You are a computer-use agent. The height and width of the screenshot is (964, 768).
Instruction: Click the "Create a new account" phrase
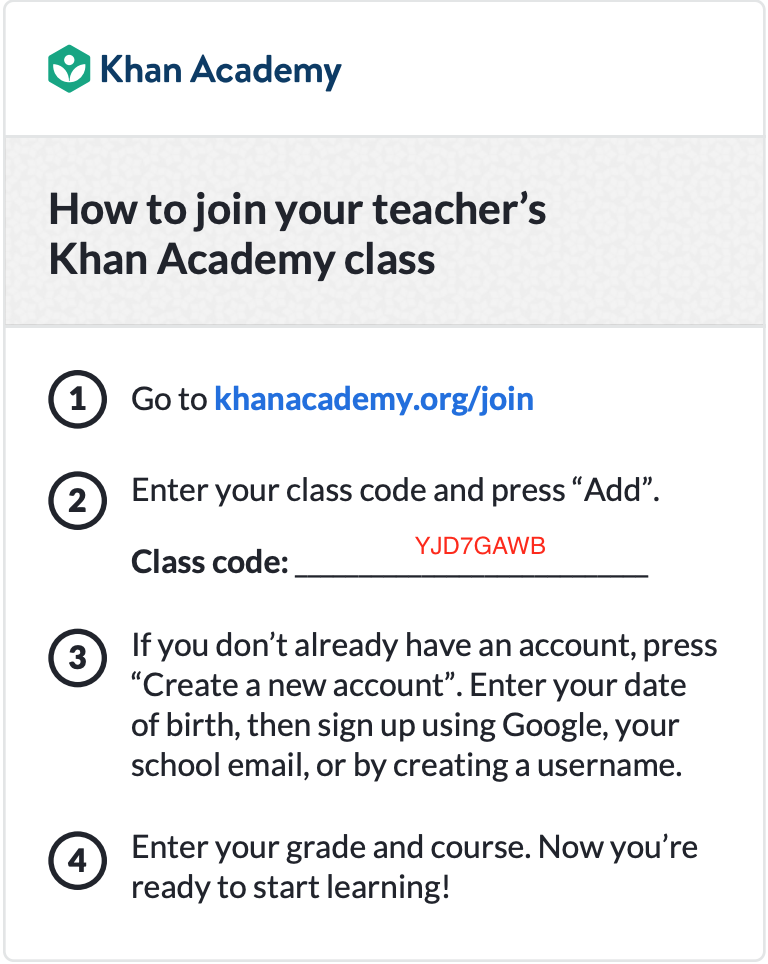click(x=294, y=686)
